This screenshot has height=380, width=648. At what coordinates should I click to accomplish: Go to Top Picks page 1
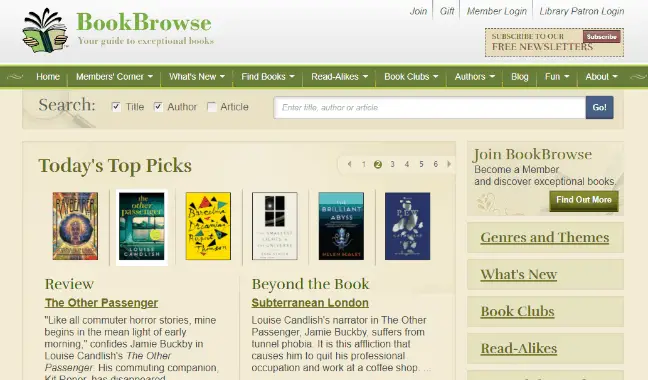click(x=364, y=164)
